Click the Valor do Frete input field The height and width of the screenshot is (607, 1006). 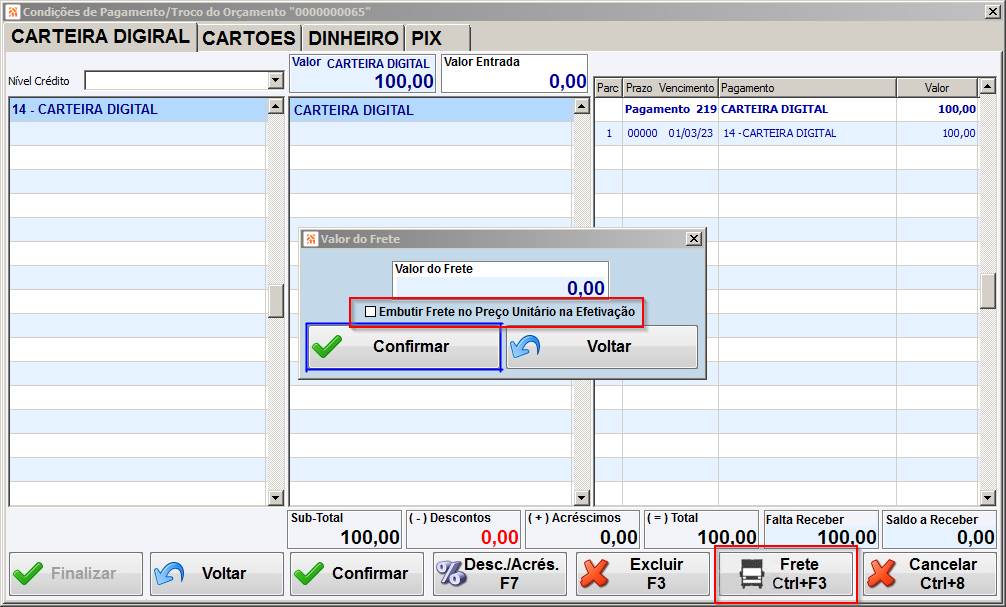click(500, 280)
